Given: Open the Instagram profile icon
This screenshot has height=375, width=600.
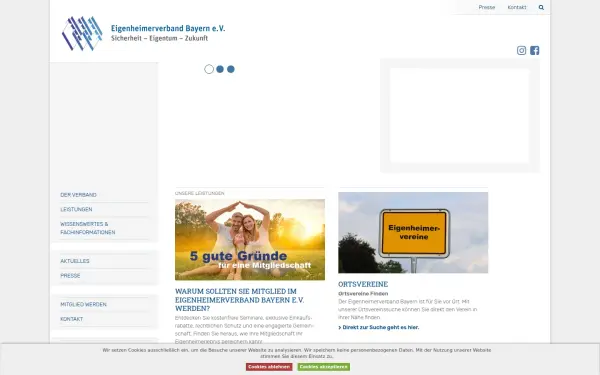Looking at the screenshot, I should tap(521, 51).
